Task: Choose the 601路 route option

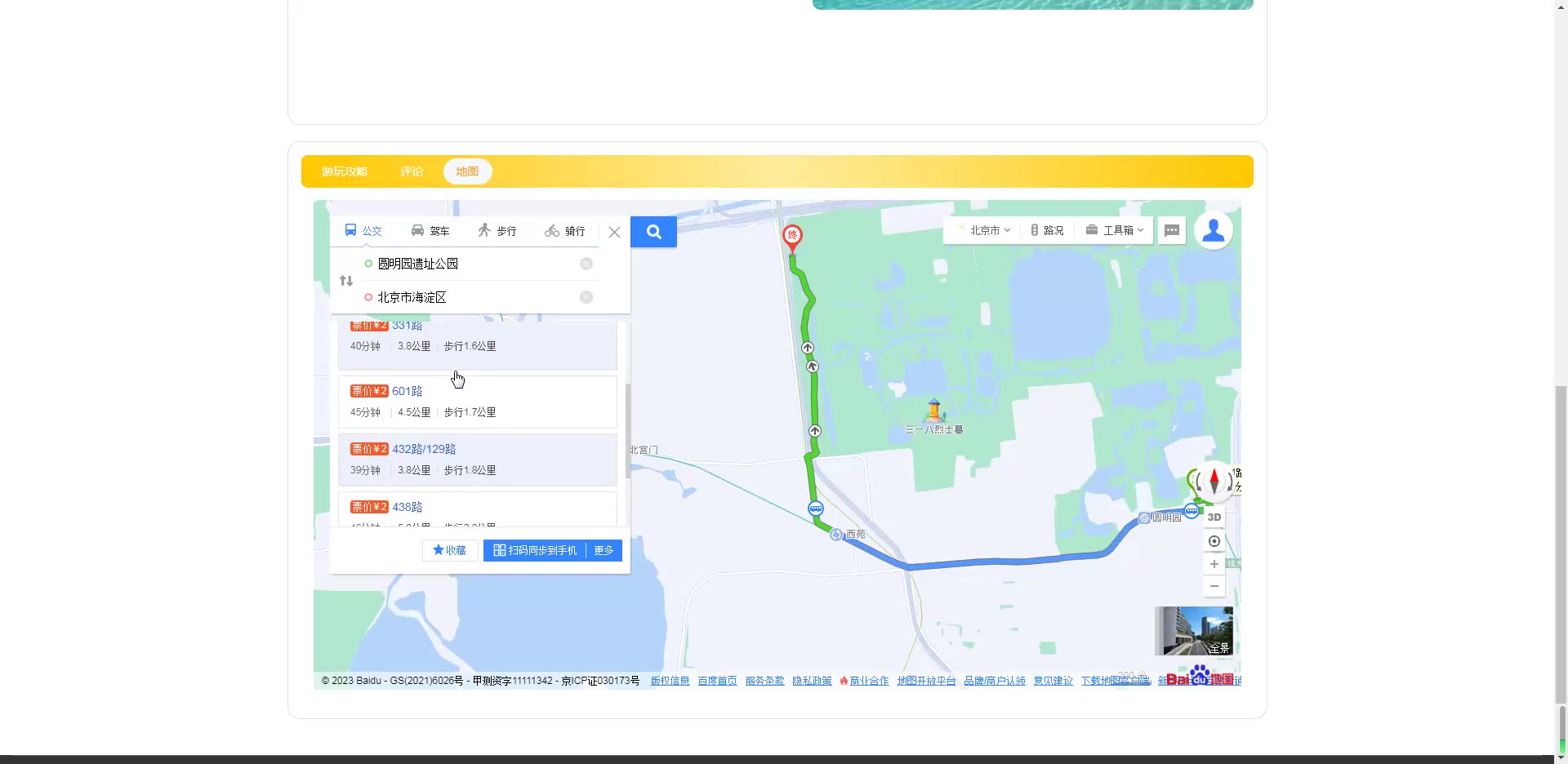Action: click(x=478, y=402)
